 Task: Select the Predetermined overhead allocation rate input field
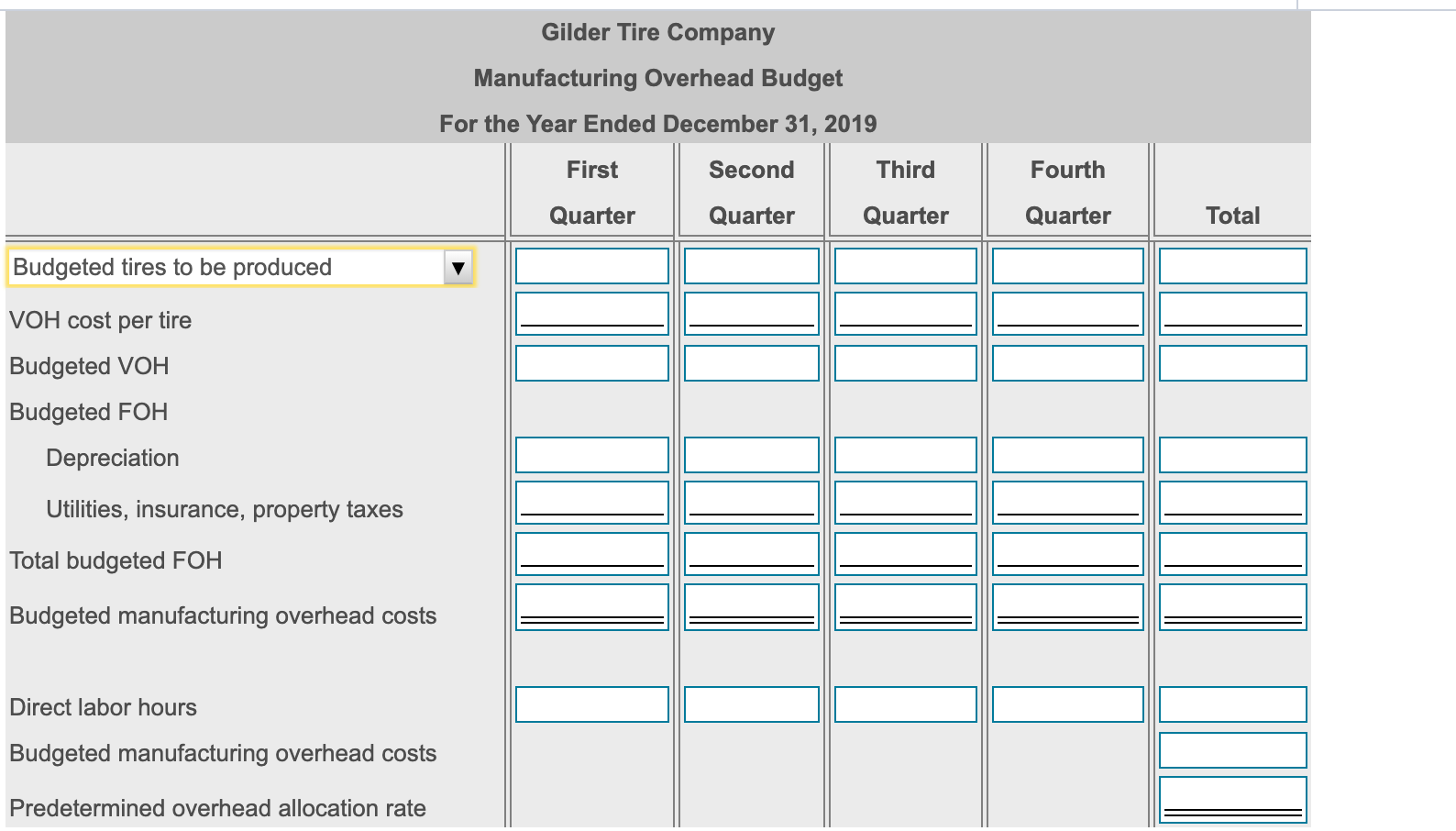(1231, 797)
